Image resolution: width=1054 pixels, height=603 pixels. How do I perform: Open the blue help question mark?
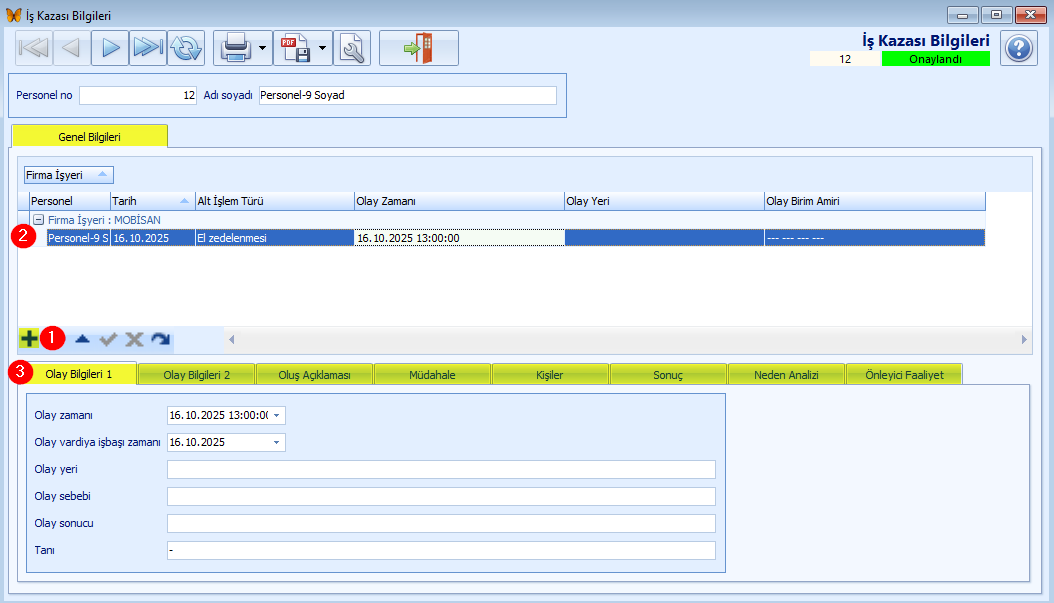tap(1018, 48)
